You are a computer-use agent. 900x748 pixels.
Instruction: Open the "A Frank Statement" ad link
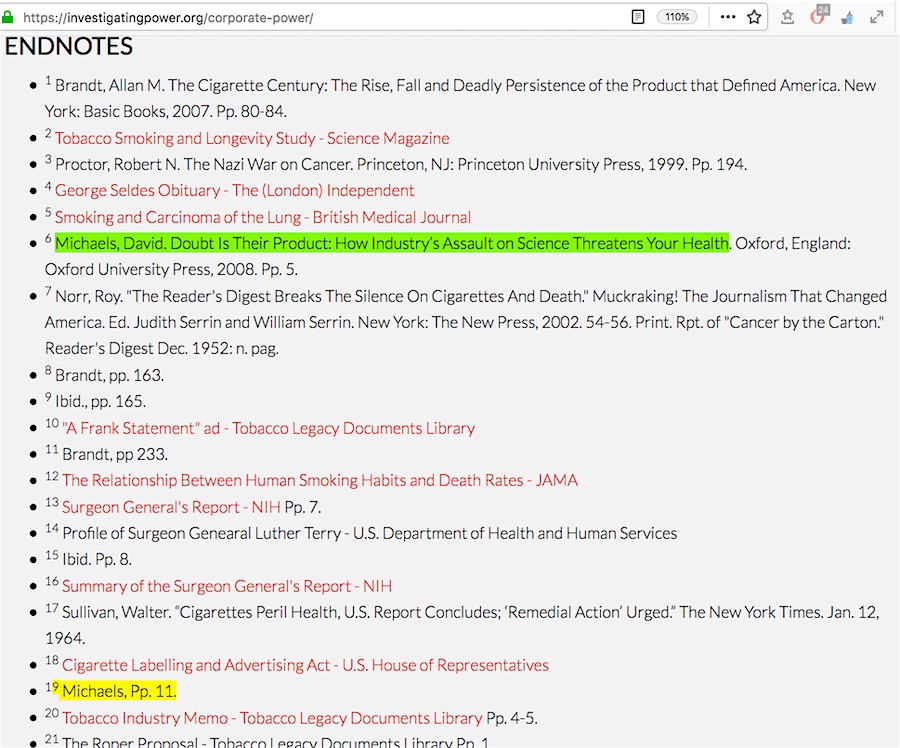[268, 428]
